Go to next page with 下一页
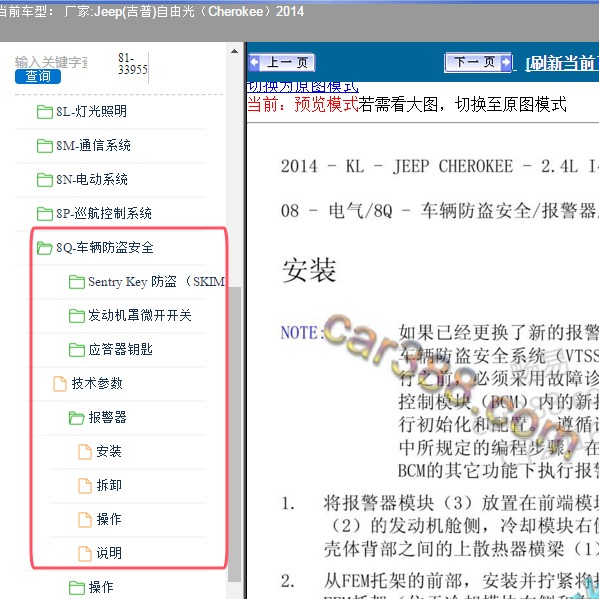Screen dimensions: 599x599 coord(478,62)
